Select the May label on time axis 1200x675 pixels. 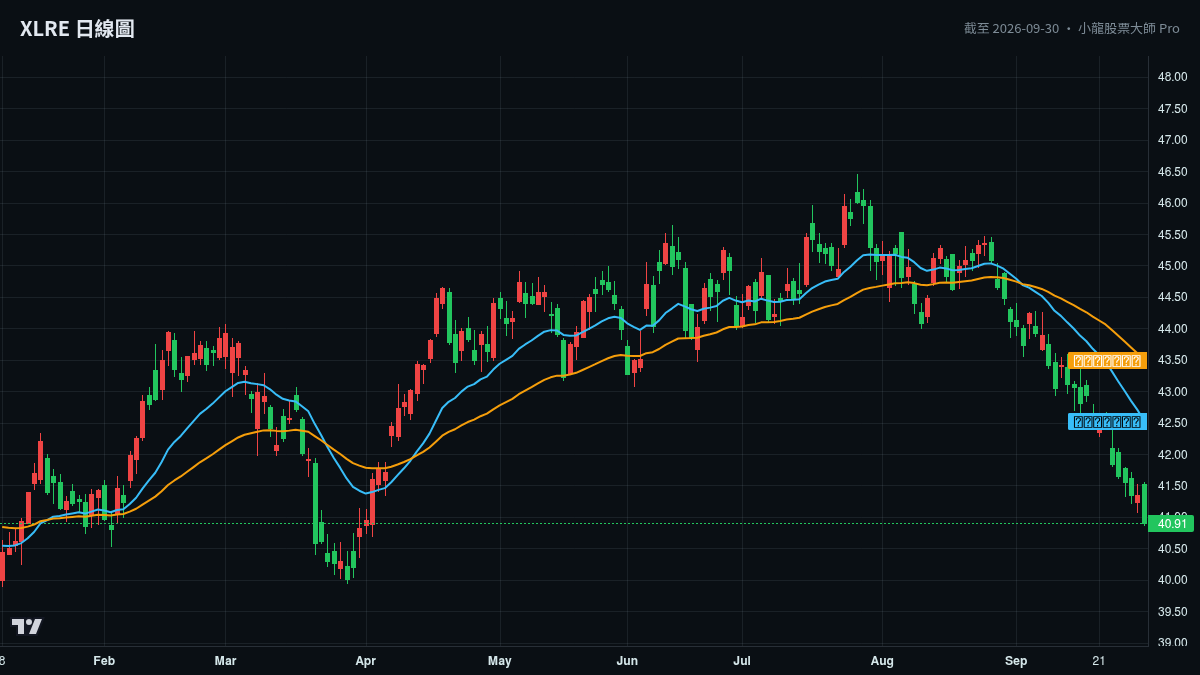tap(499, 661)
